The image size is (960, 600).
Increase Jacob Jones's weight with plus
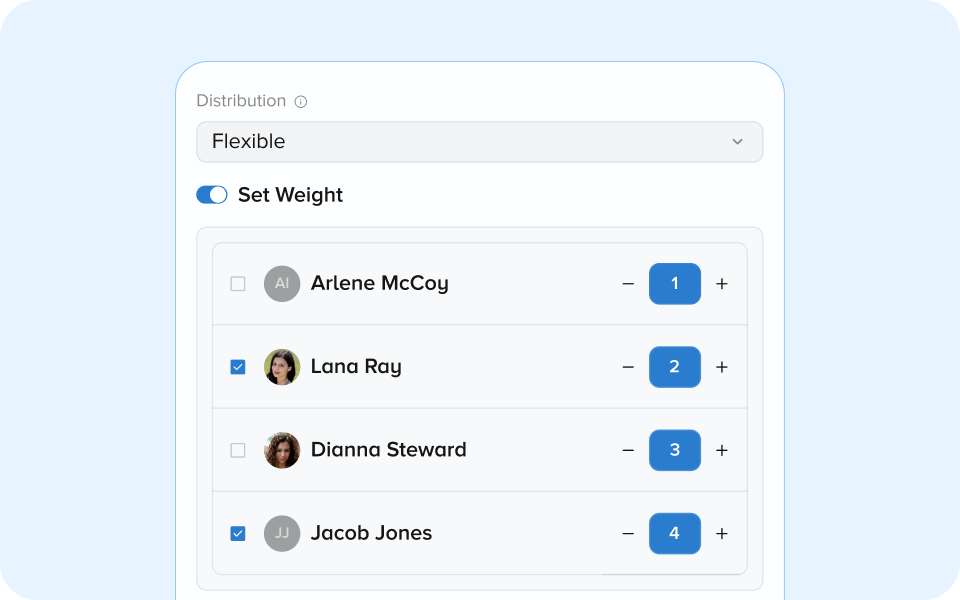pyautogui.click(x=722, y=534)
